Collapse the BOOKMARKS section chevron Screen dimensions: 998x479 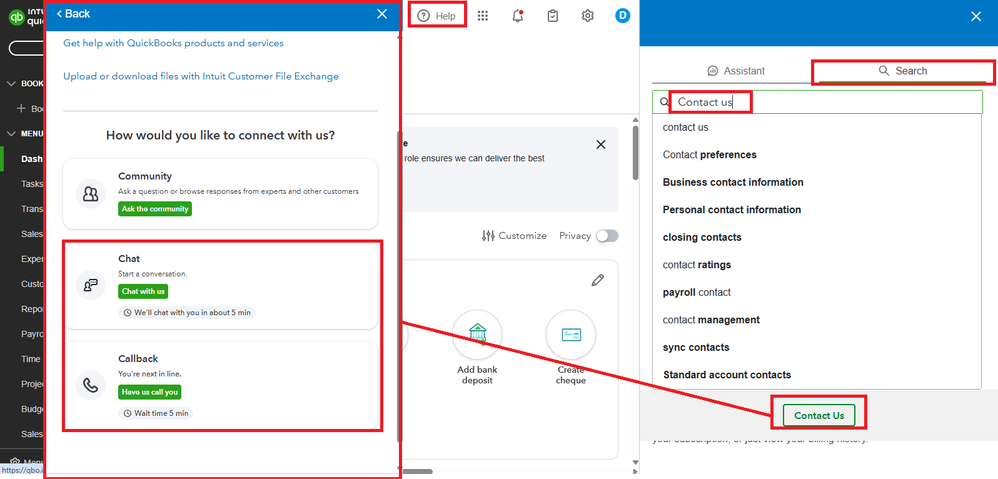click(x=11, y=83)
